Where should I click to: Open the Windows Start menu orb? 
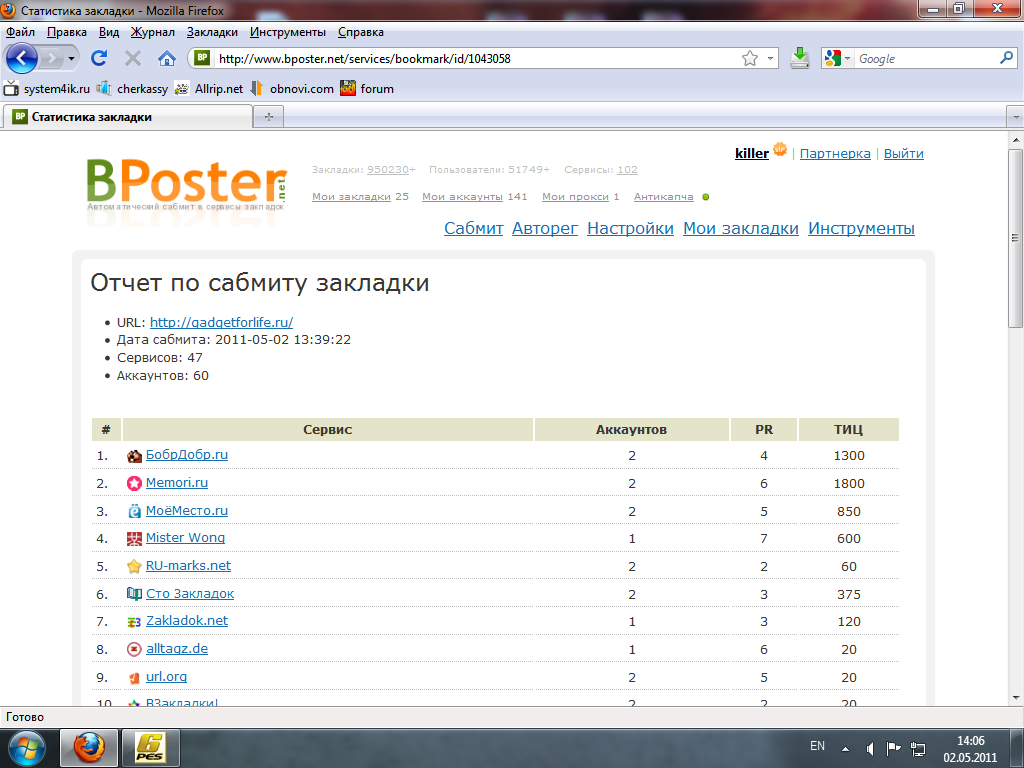click(x=26, y=748)
